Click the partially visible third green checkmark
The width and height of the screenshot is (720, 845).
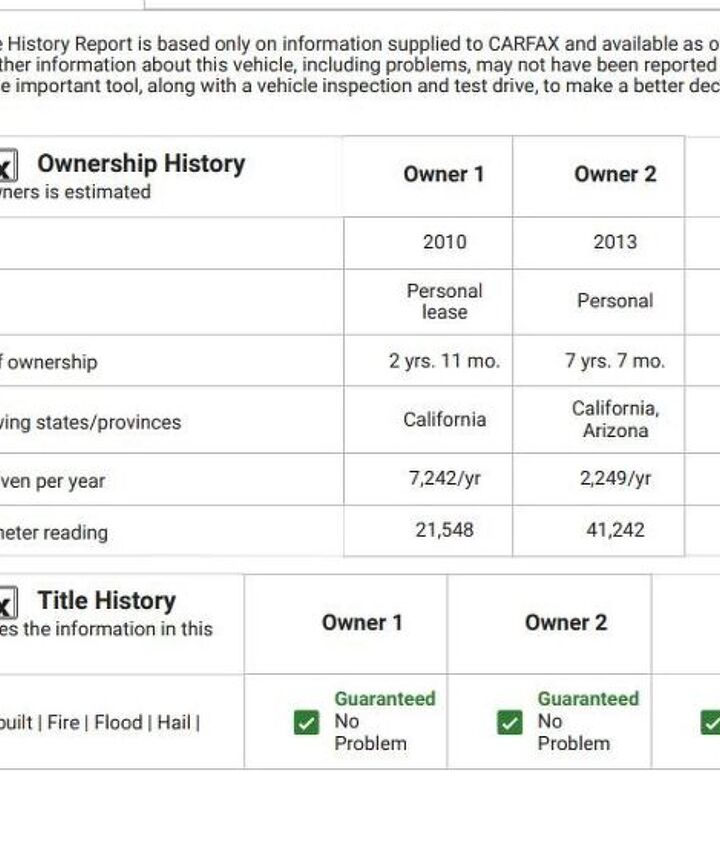(x=711, y=722)
